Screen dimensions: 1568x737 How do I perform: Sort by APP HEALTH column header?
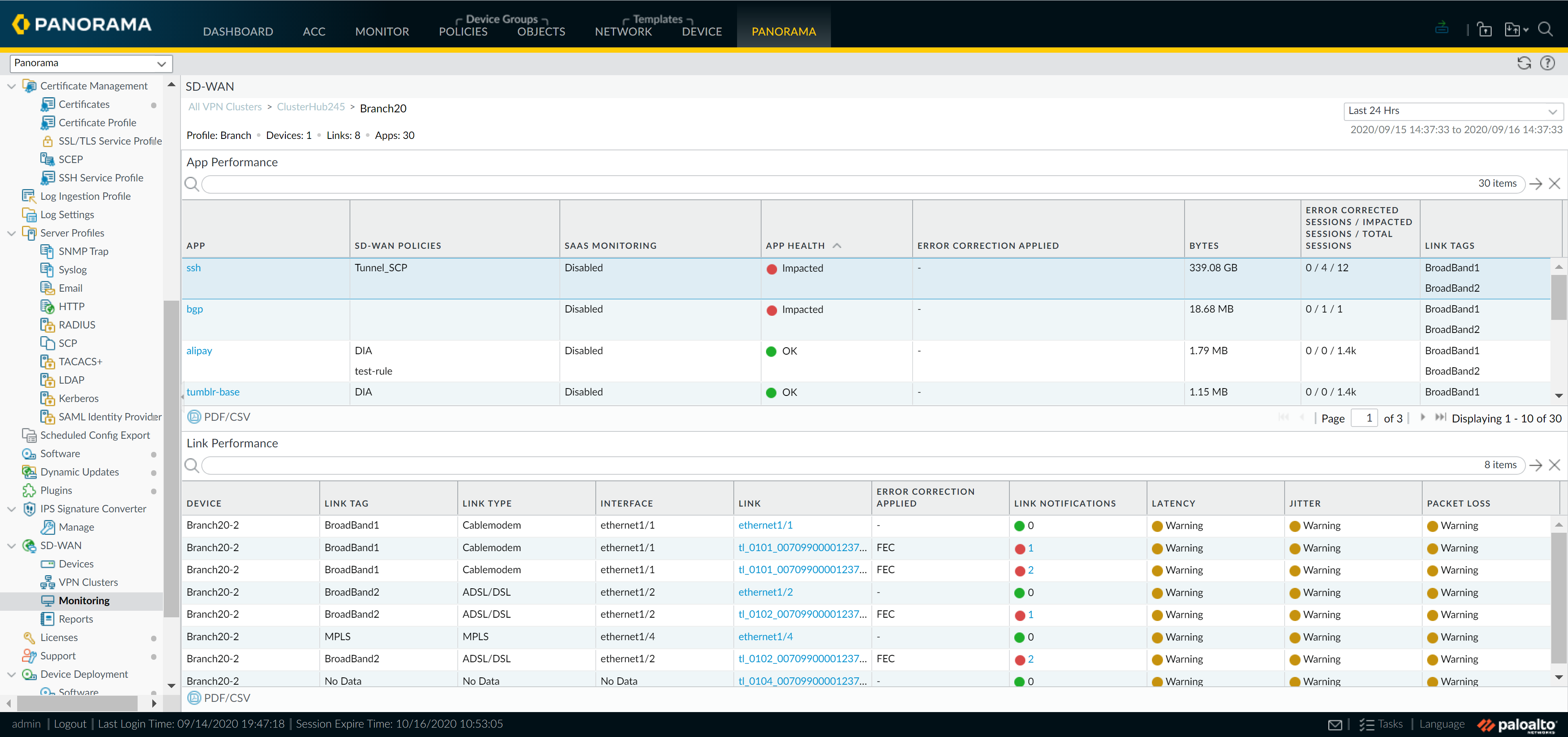[x=795, y=246]
